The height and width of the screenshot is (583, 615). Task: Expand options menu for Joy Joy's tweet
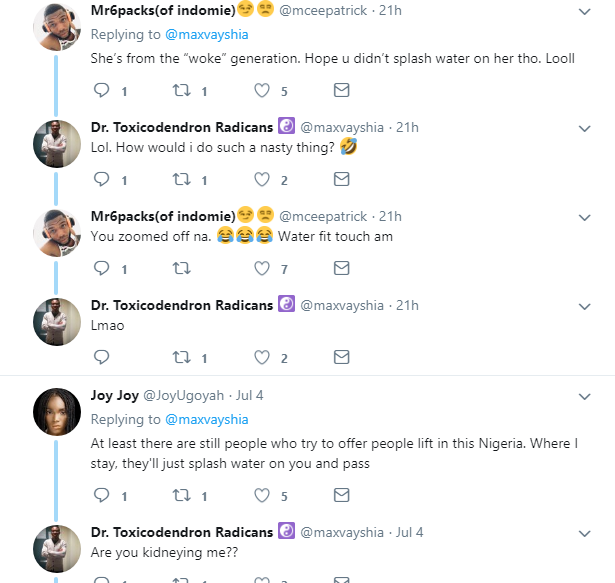click(586, 395)
